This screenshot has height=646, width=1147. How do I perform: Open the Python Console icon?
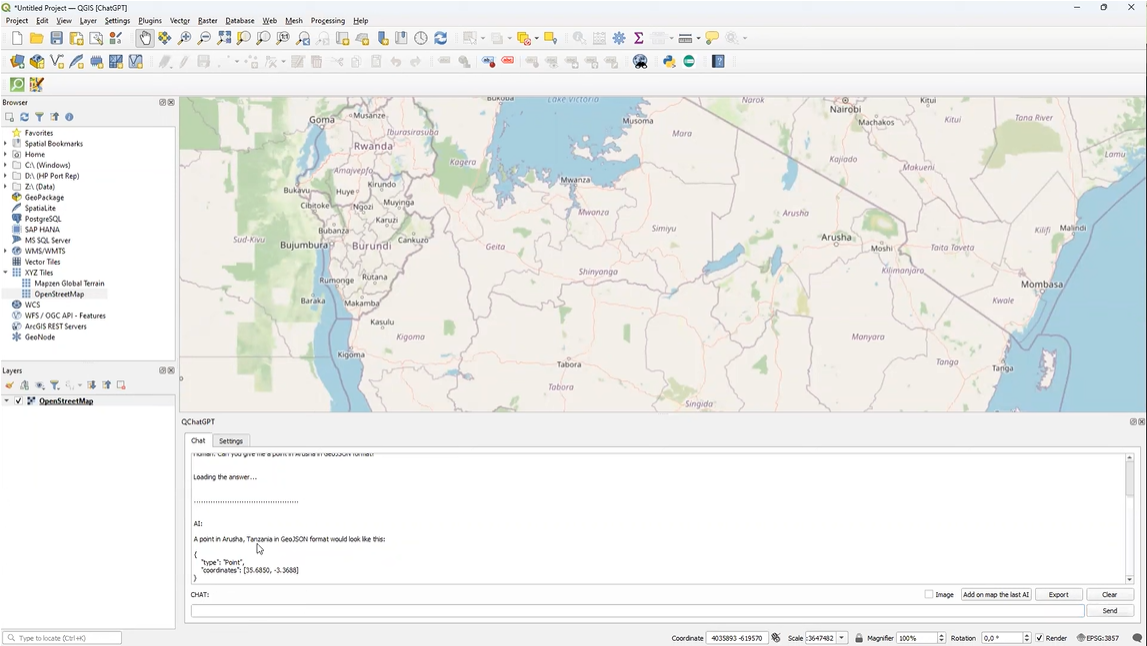tap(669, 62)
